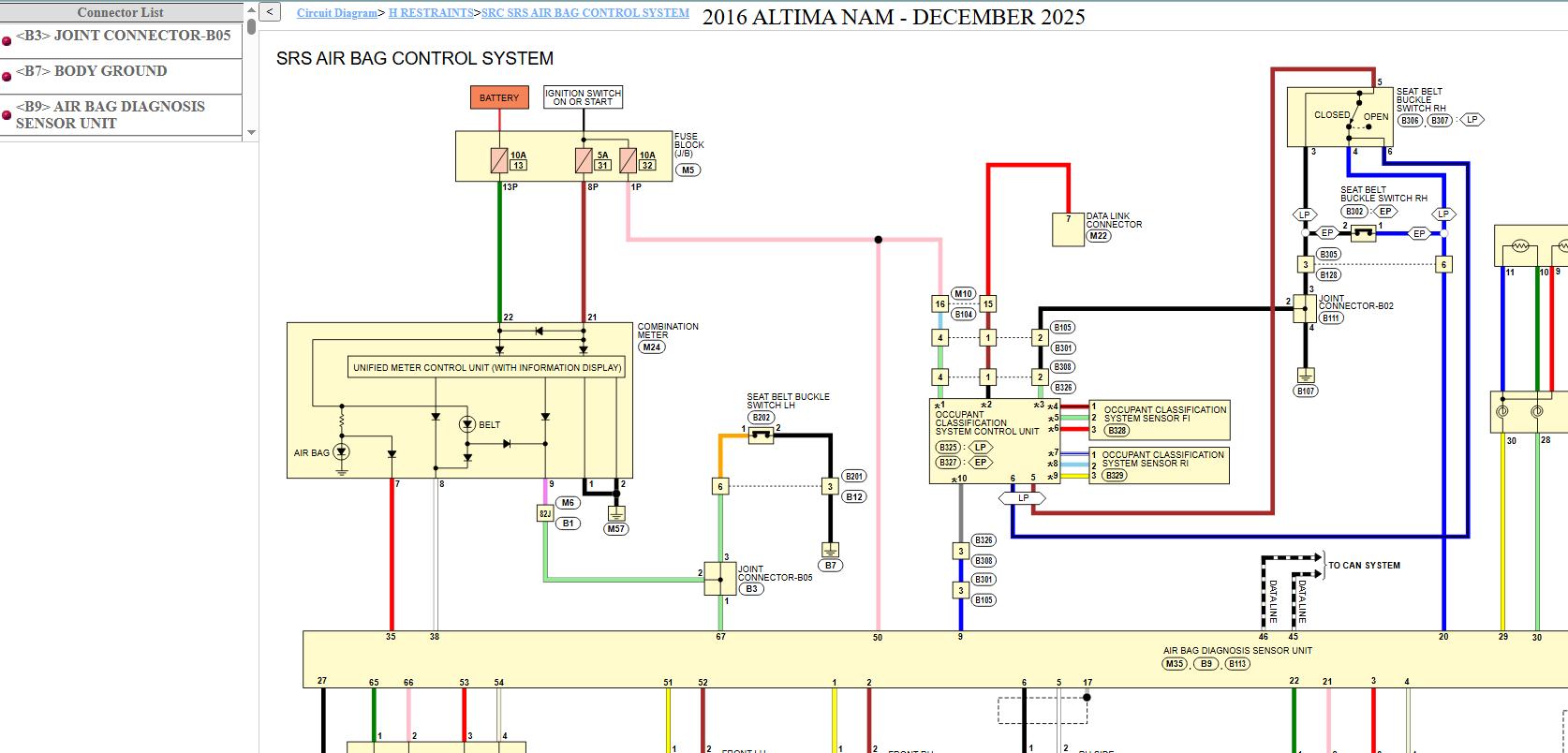Select the B328 sensor FI connector tag
The height and width of the screenshot is (753, 1568).
[1117, 431]
